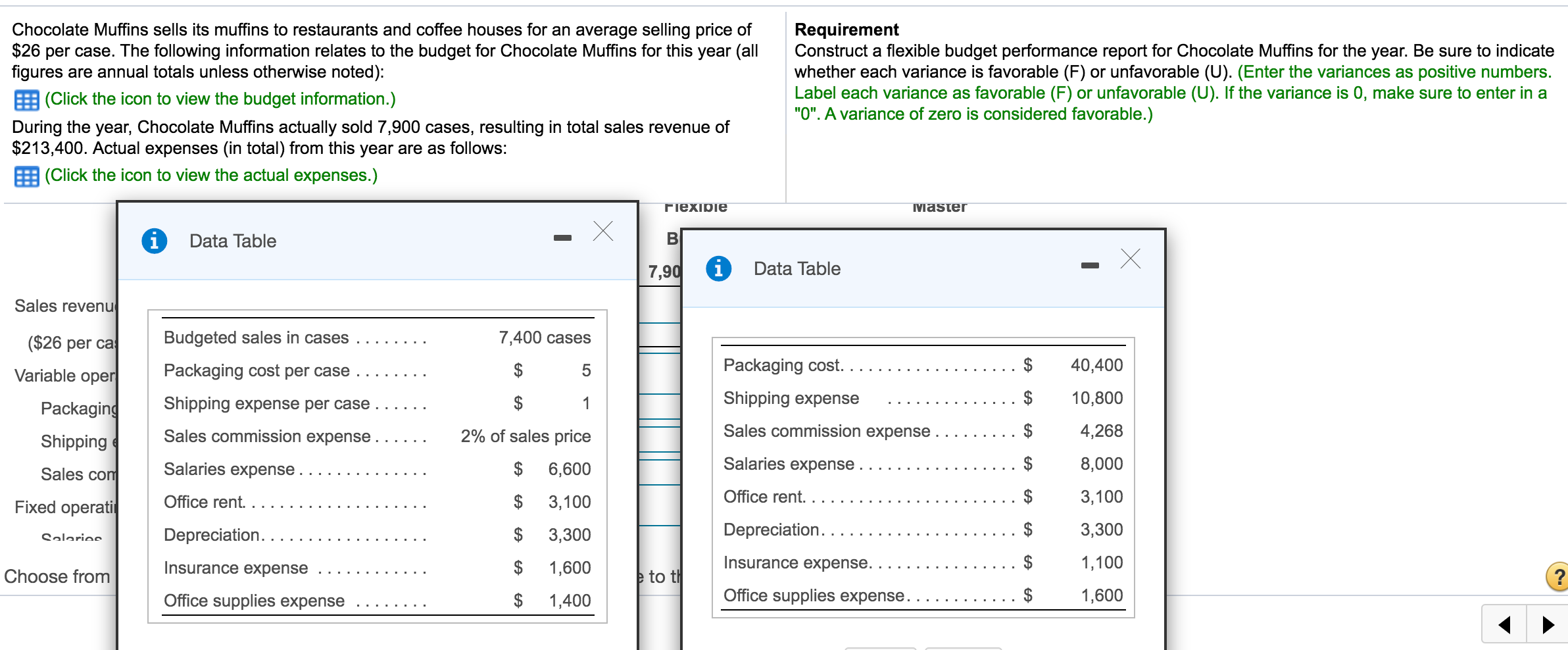
Task: Select 'Packaging cost per case' label
Action: (257, 370)
